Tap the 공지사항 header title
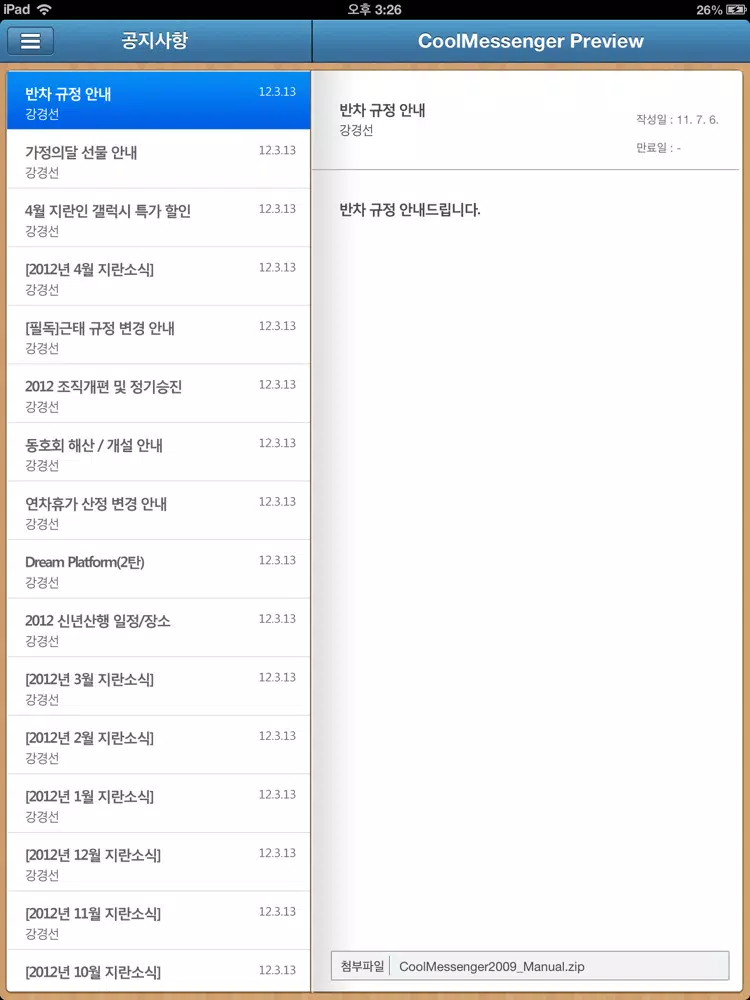The height and width of the screenshot is (1000, 750). pyautogui.click(x=155, y=41)
